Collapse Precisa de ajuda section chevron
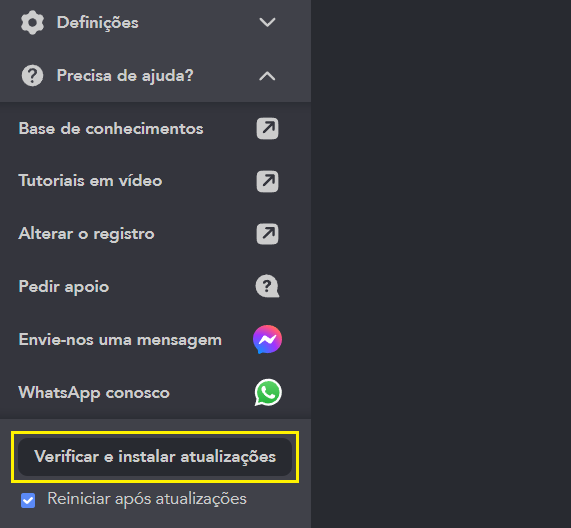The image size is (571, 528). pyautogui.click(x=267, y=76)
